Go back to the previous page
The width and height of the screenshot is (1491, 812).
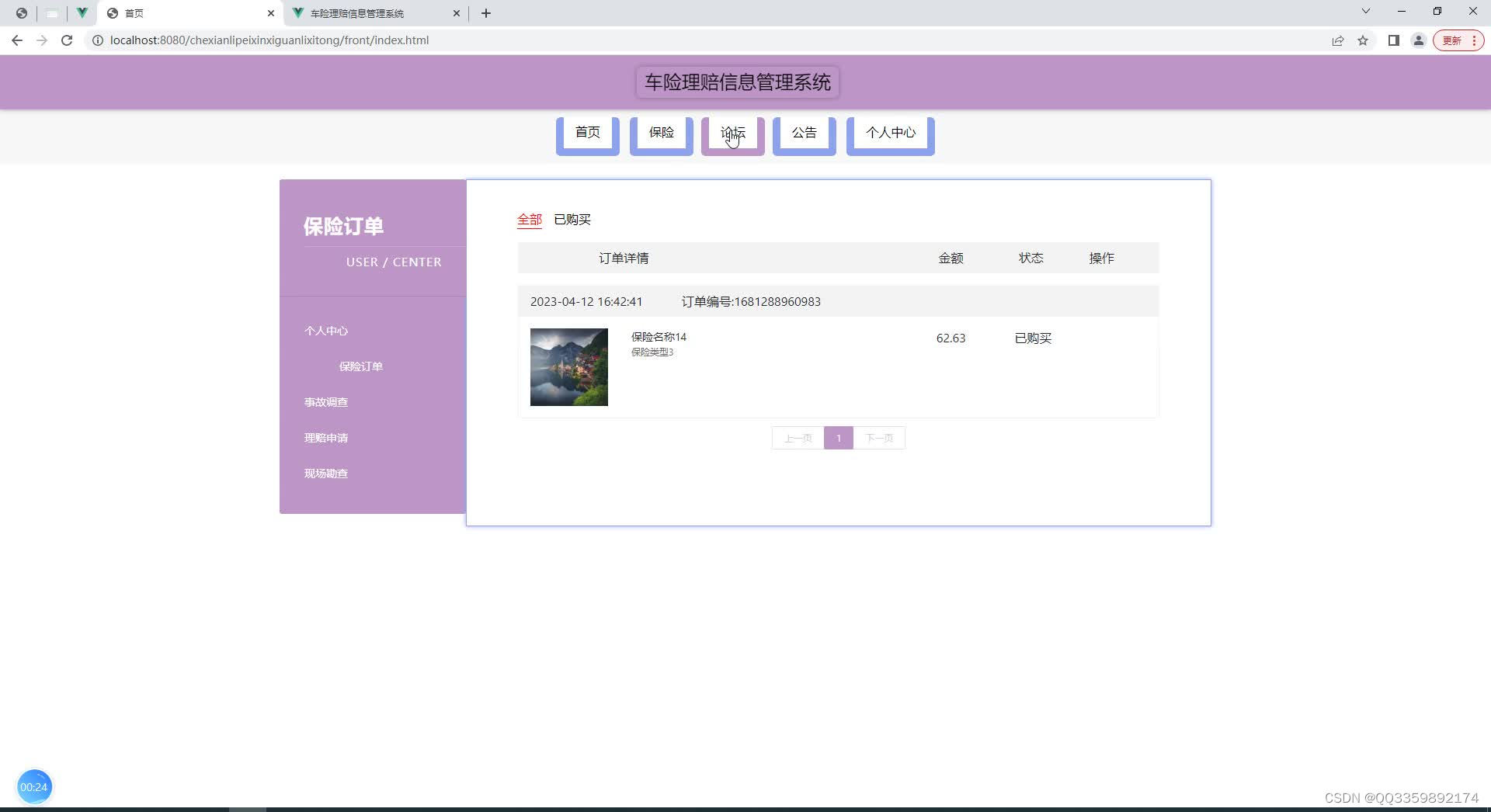click(x=17, y=40)
